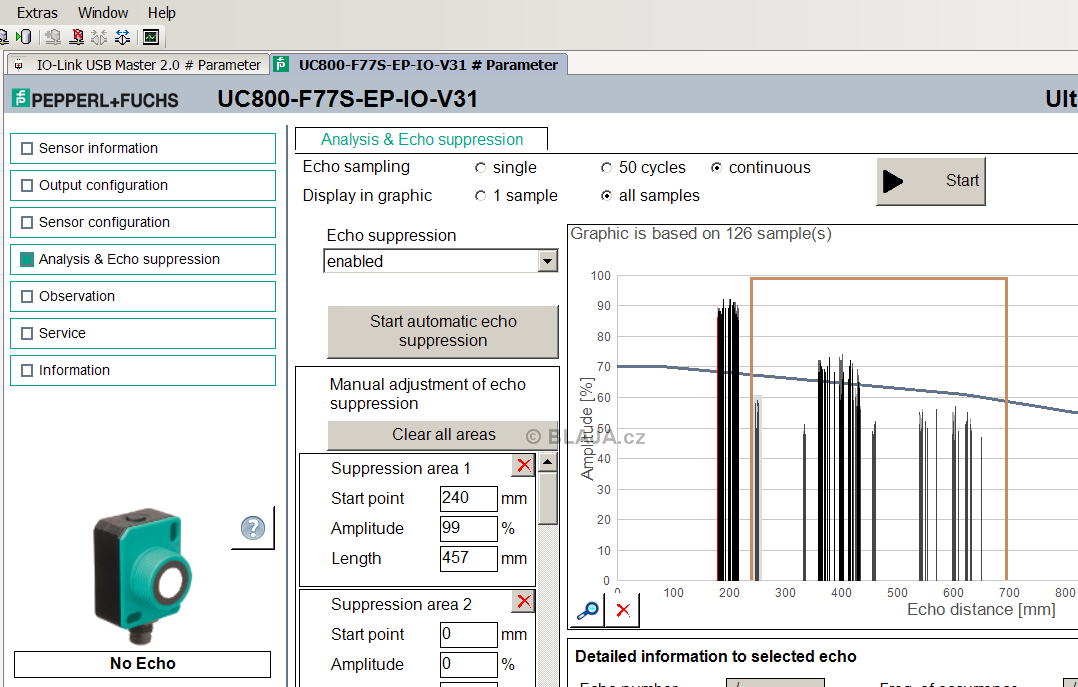Open the trend monitor toolbar icon
Image resolution: width=1078 pixels, height=687 pixels.
(x=151, y=36)
